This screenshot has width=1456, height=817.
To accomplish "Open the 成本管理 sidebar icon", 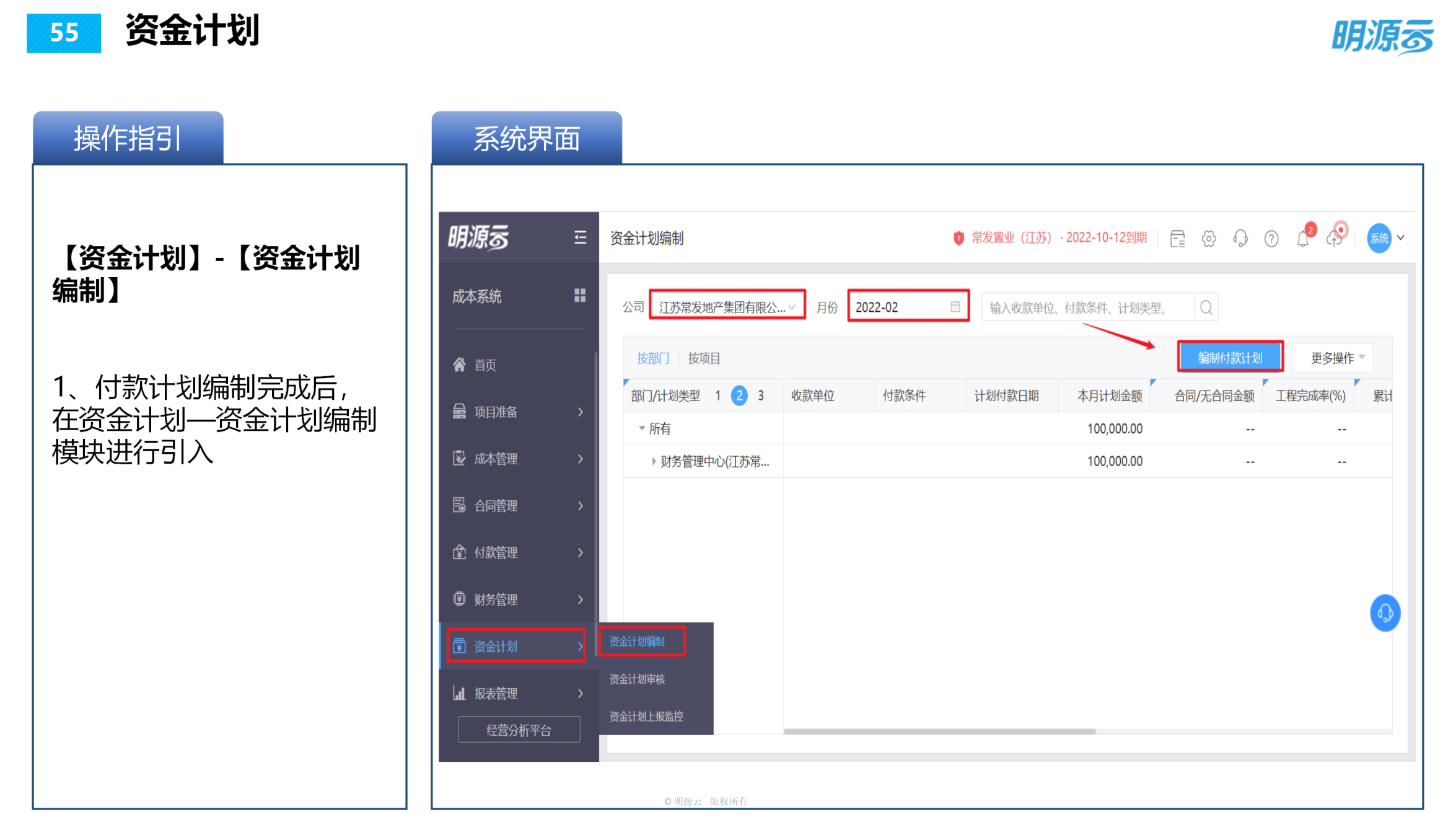I will (x=458, y=459).
